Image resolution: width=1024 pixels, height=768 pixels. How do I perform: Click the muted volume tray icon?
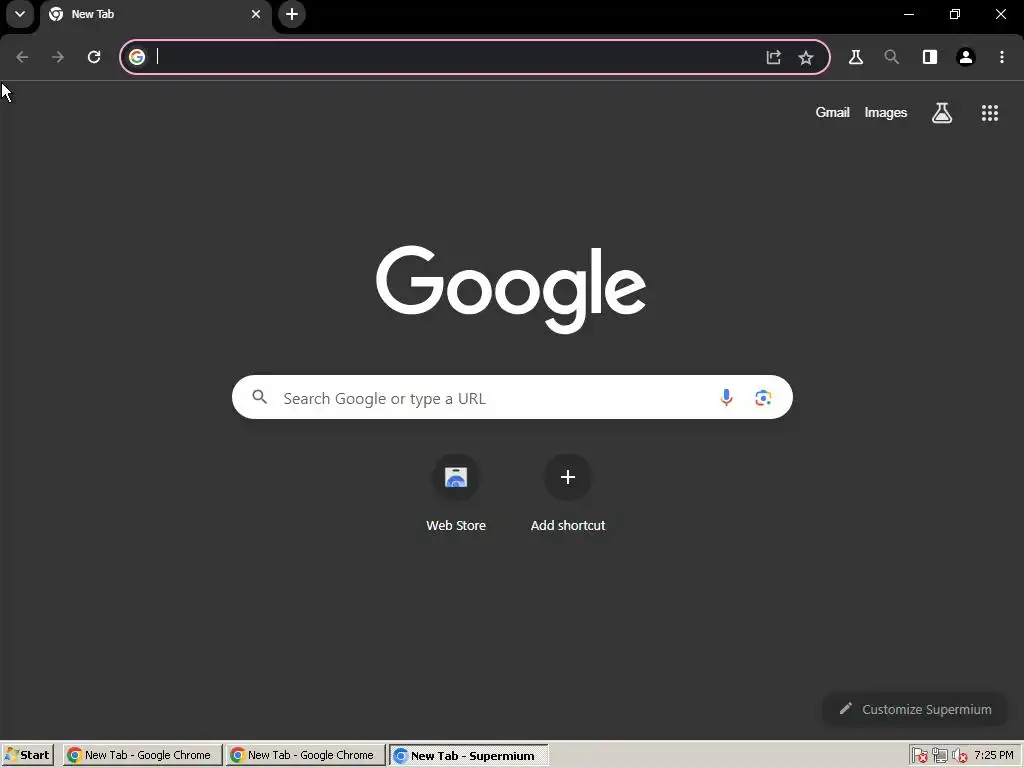(959, 756)
